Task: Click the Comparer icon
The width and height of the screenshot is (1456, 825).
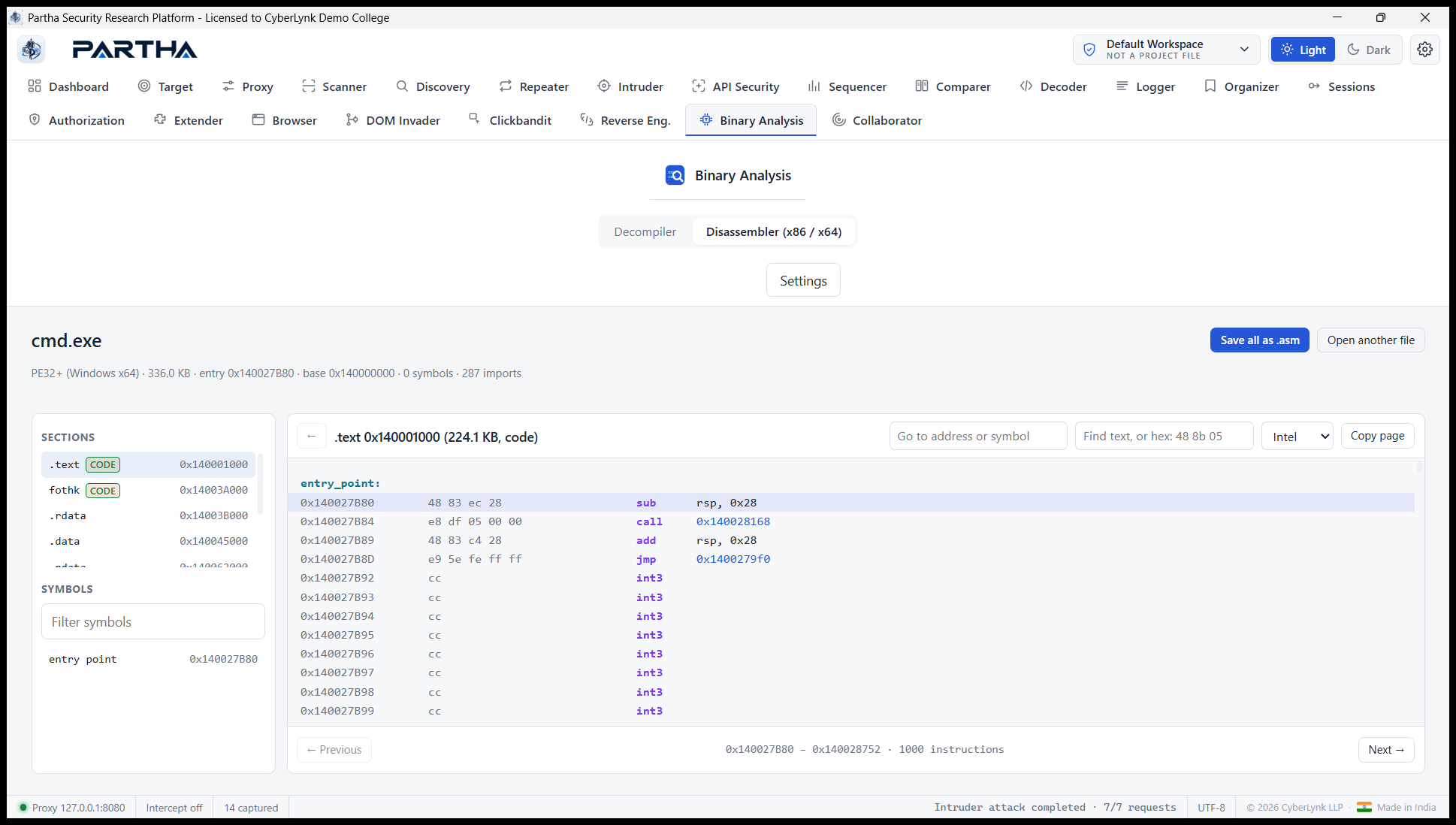Action: [922, 86]
